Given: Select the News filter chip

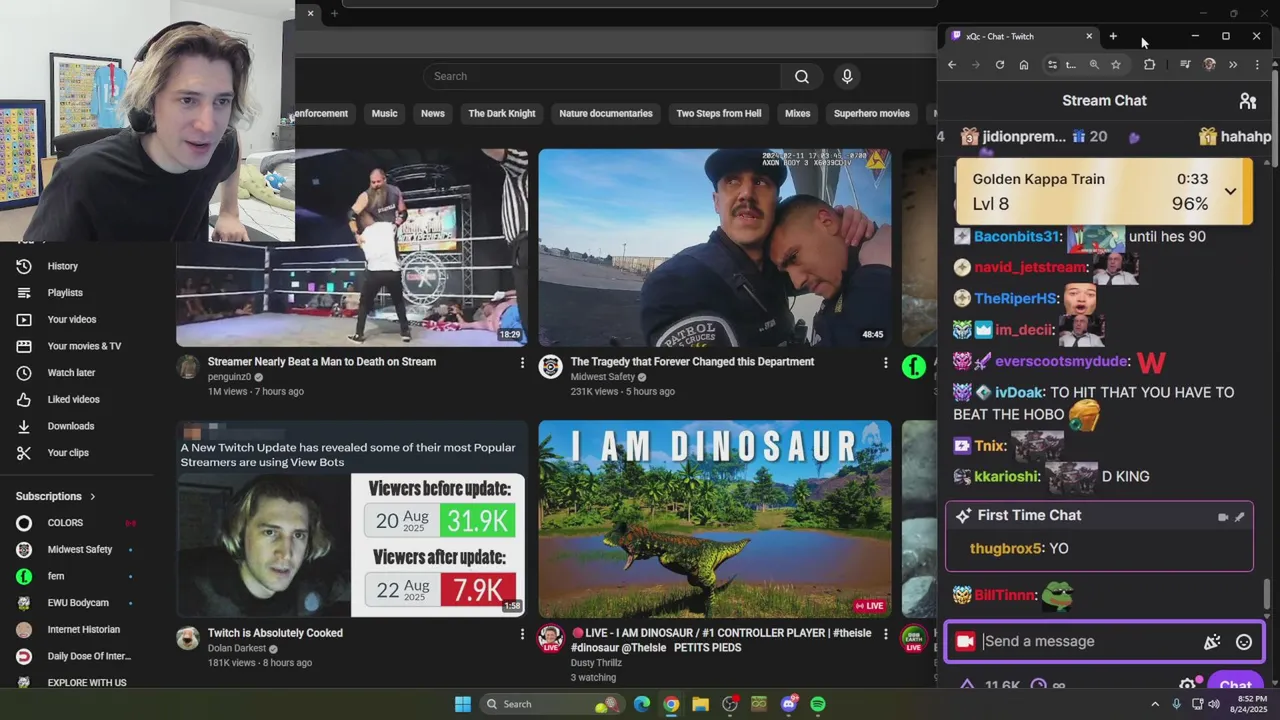Looking at the screenshot, I should pos(433,114).
